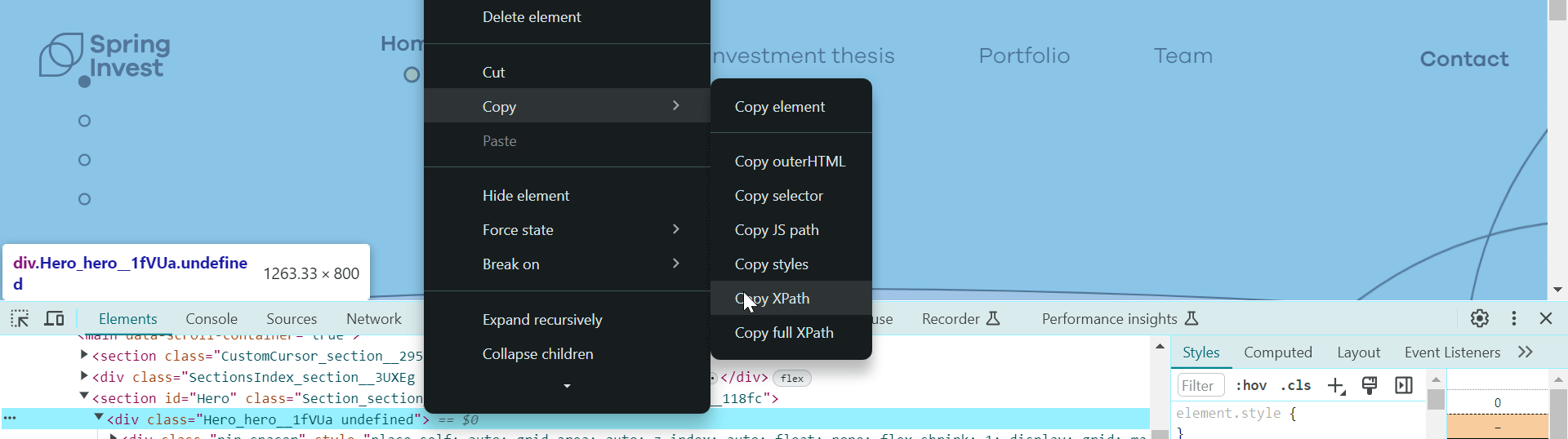Switch to the Sources tab

[292, 319]
